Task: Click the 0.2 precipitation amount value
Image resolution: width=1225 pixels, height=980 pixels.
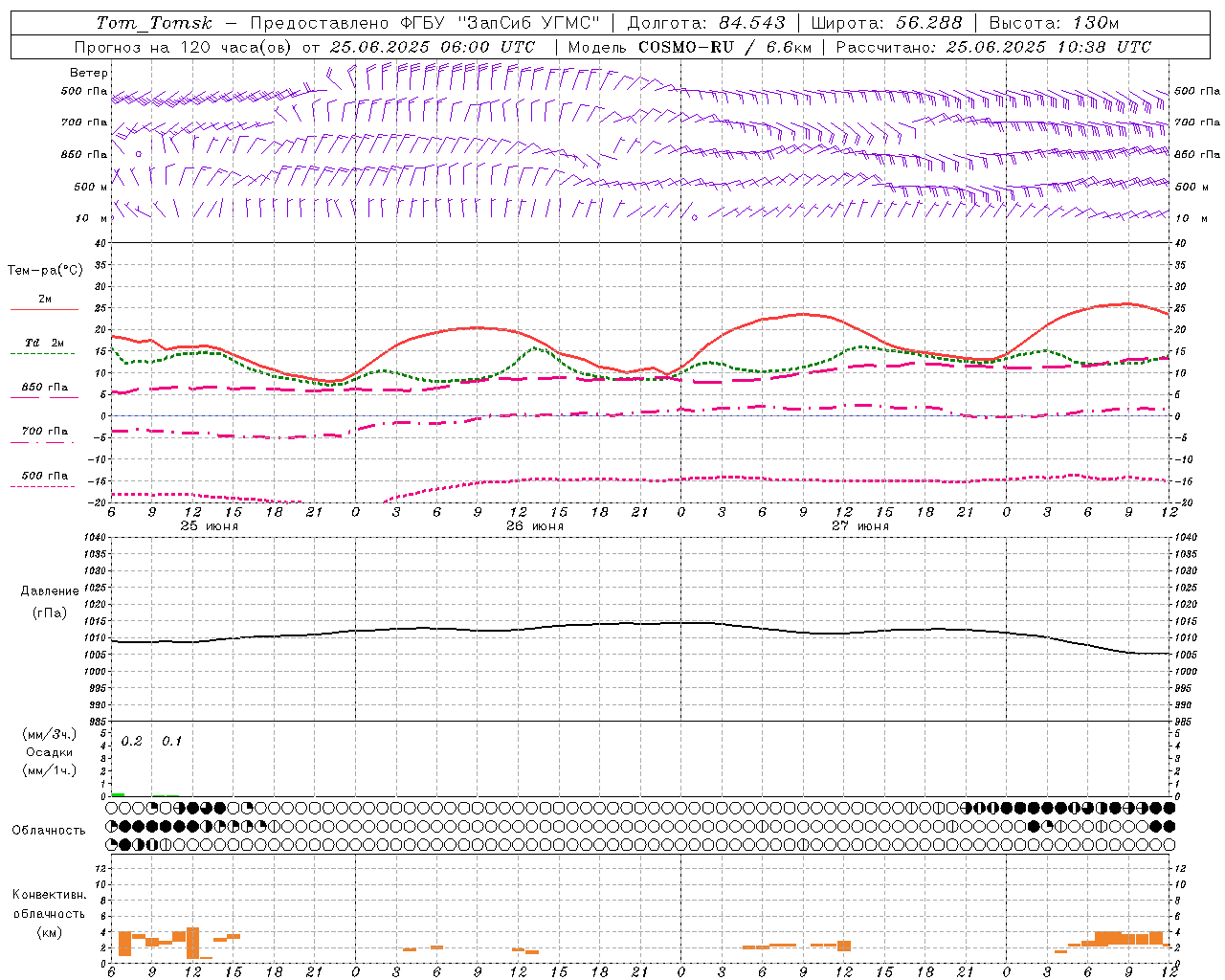Action: click(x=132, y=741)
